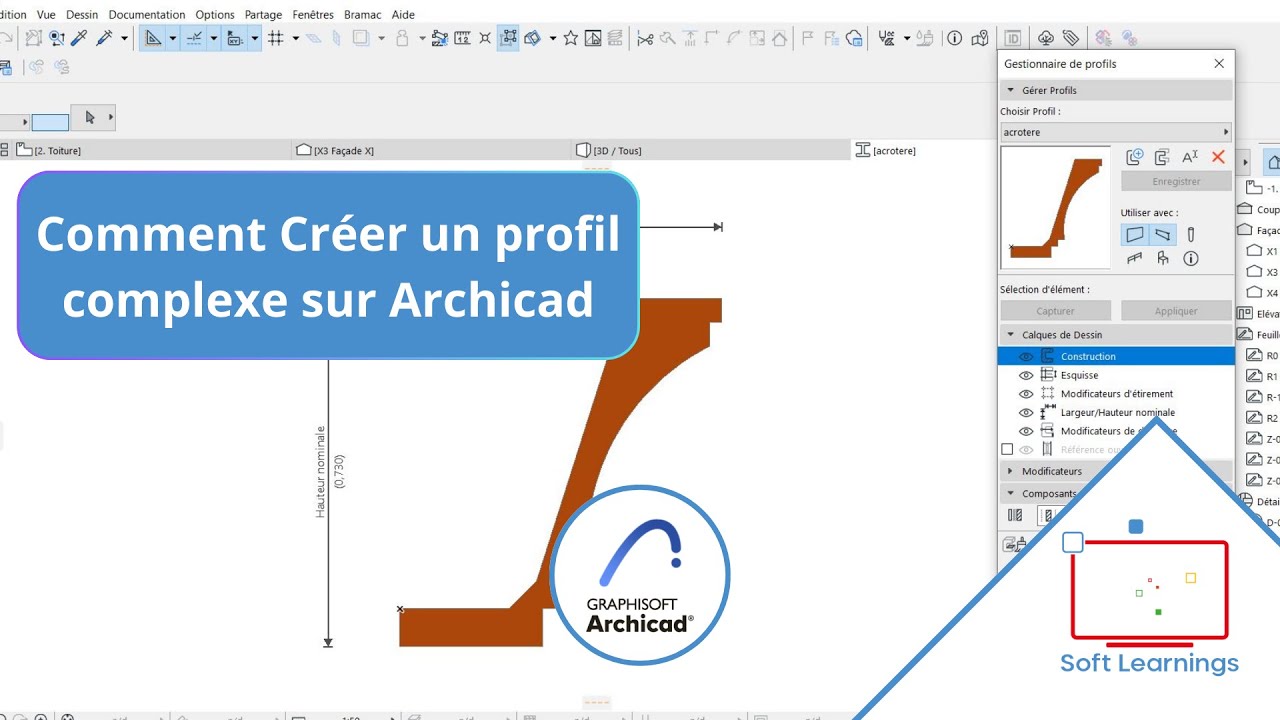
Task: Click the cloud tree BIMcloud icon
Action: (1046, 38)
